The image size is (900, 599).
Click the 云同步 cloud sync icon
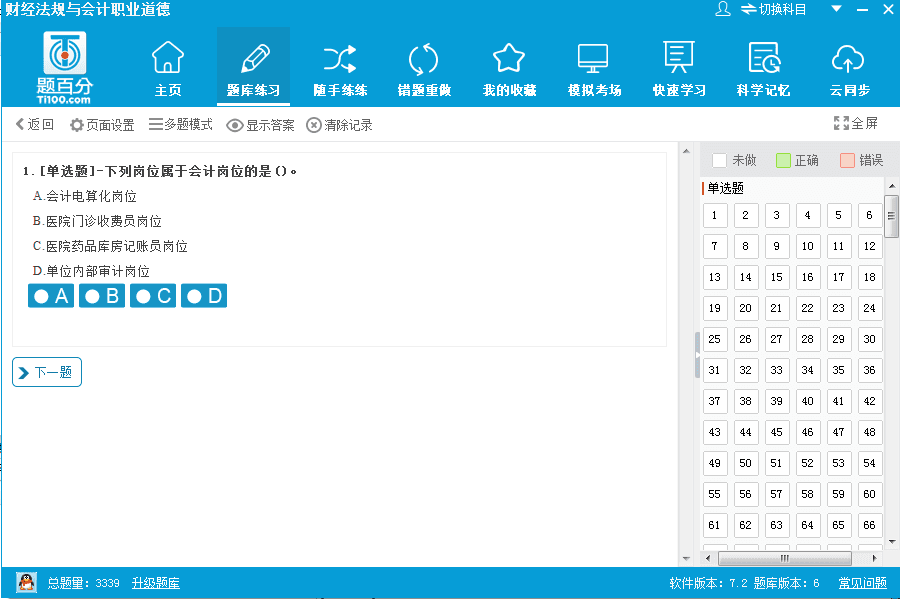point(848,66)
